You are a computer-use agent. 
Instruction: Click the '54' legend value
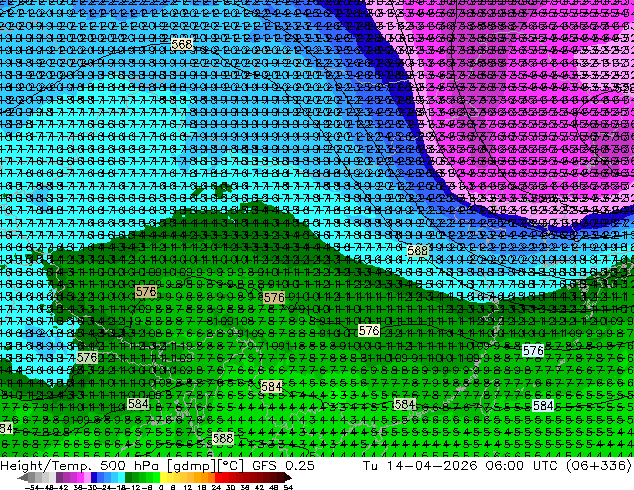click(288, 488)
